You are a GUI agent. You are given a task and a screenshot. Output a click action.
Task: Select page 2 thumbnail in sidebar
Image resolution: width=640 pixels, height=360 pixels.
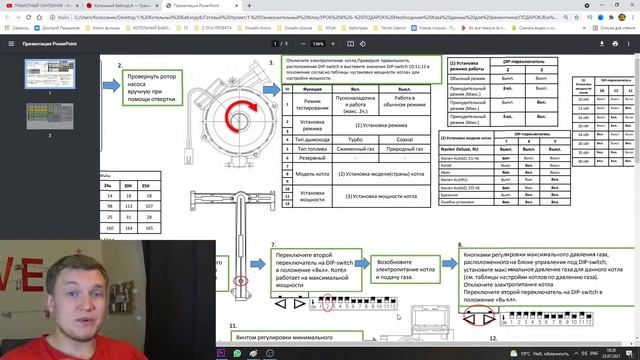tap(50, 116)
